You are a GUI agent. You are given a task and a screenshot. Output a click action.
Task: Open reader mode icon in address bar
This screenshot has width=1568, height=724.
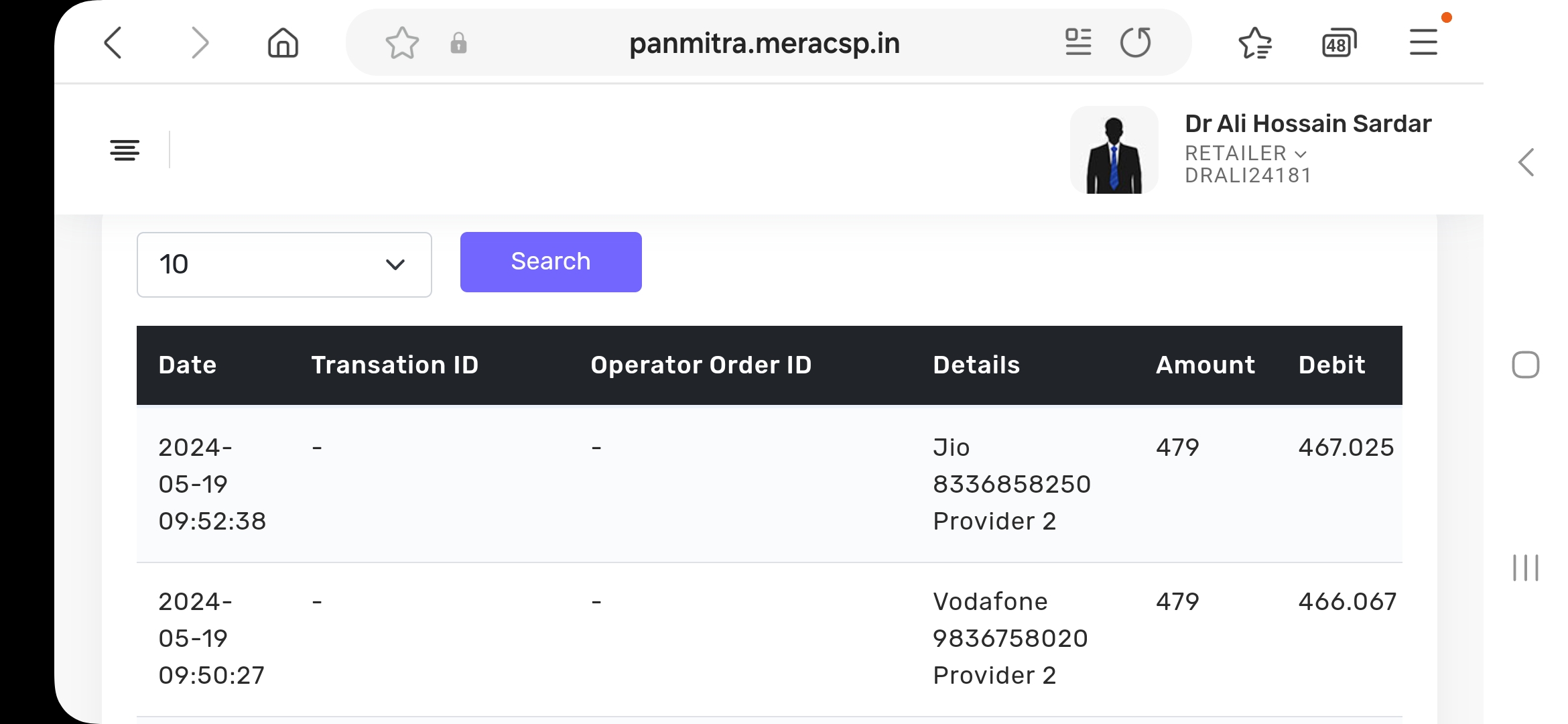[x=1078, y=42]
